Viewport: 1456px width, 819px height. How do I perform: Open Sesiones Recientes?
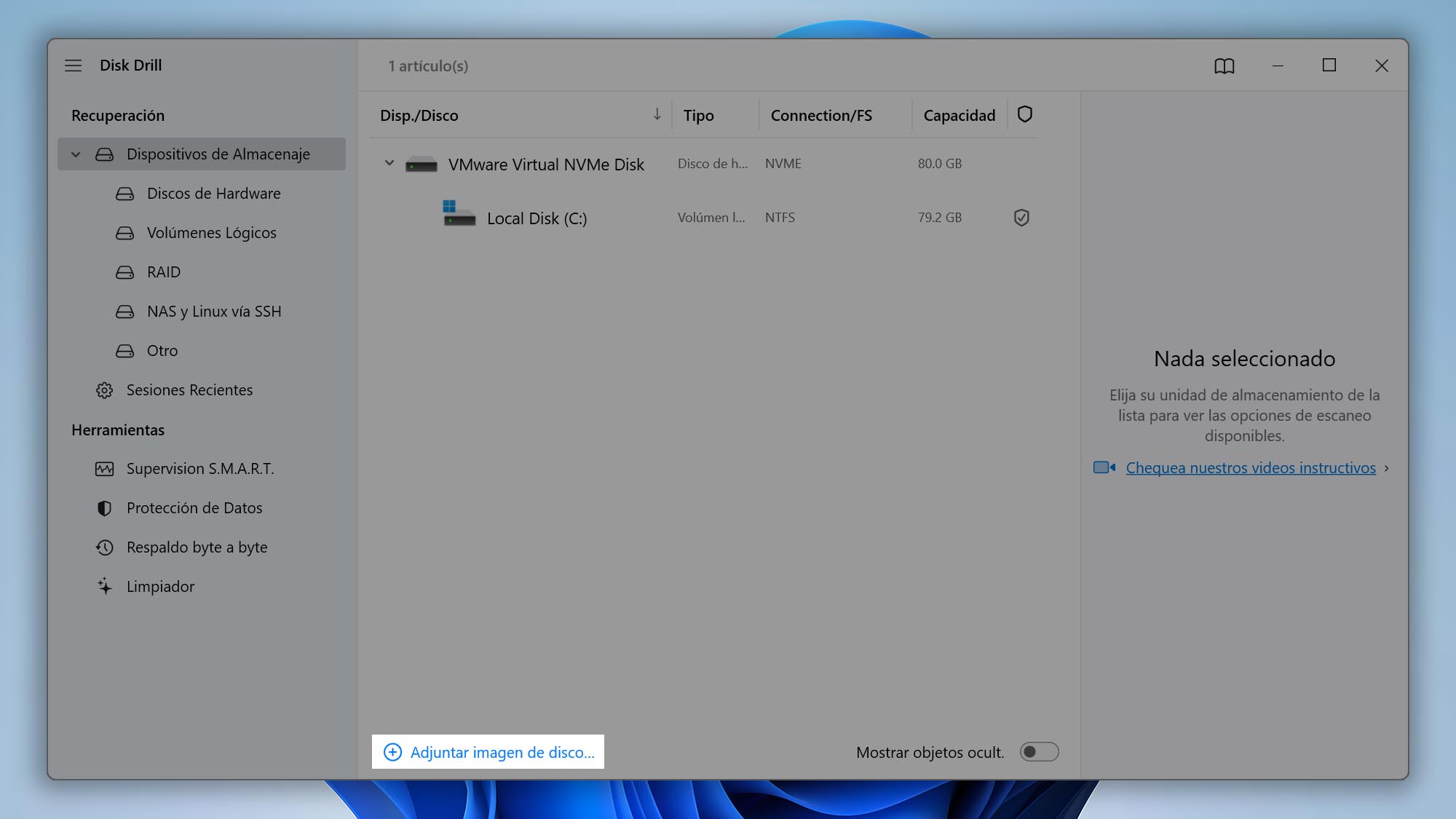click(189, 390)
